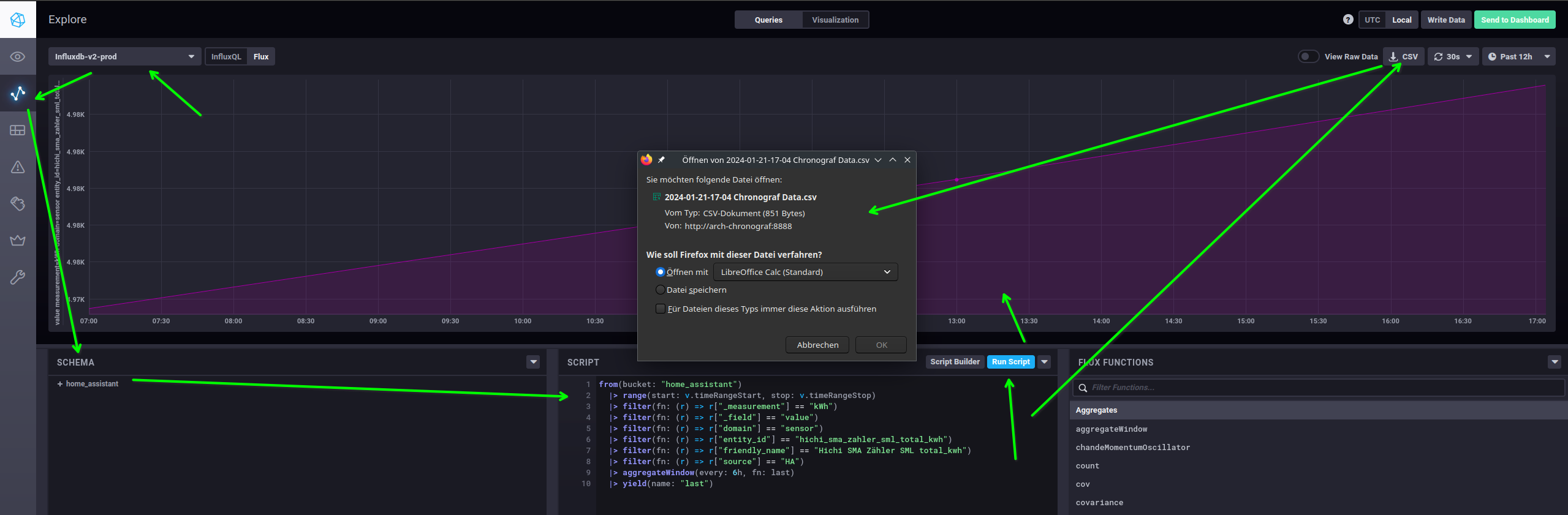Image resolution: width=1568 pixels, height=515 pixels.
Task: Toggle View Raw Data switch
Action: [1308, 56]
